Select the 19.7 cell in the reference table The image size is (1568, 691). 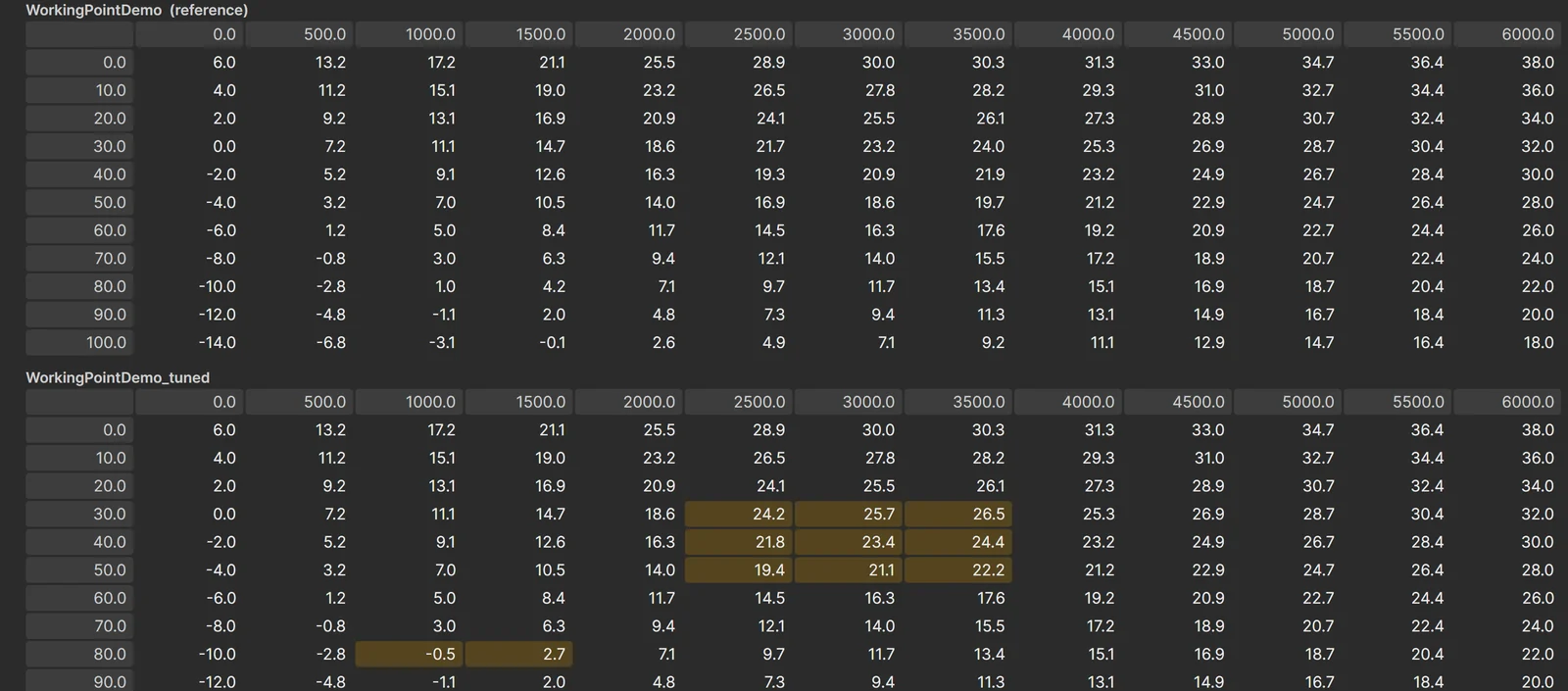(958, 202)
